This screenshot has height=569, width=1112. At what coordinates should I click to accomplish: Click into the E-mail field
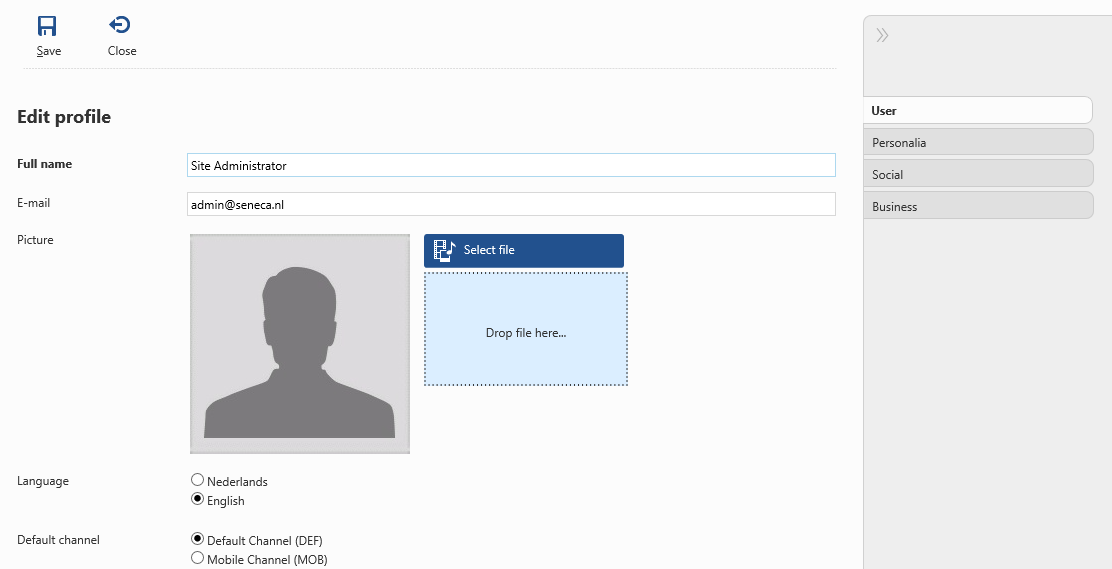coord(511,204)
